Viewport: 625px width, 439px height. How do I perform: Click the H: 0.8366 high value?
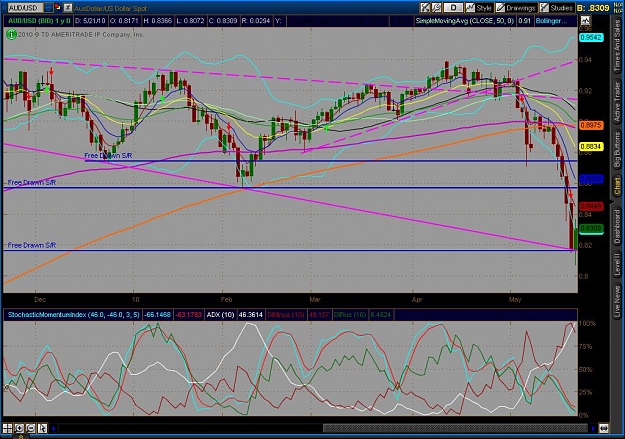click(x=157, y=21)
